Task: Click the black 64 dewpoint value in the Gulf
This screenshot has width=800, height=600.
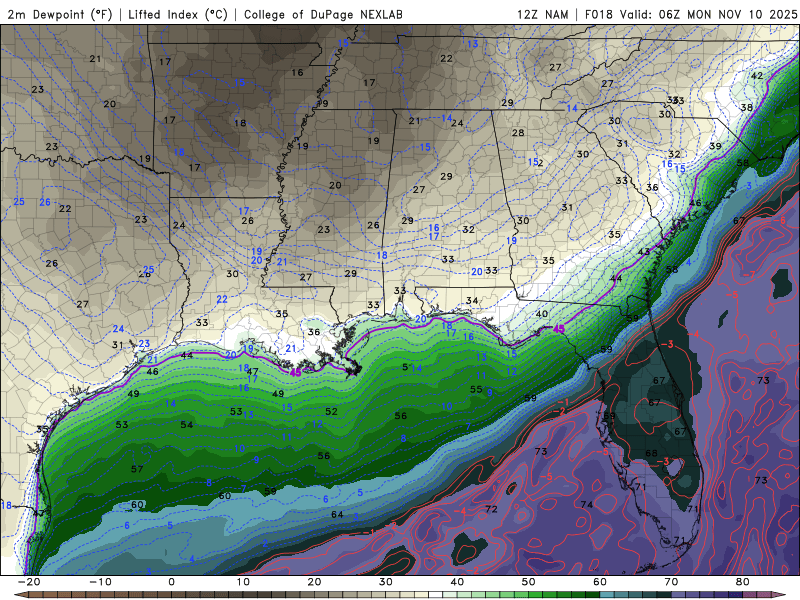Action: click(x=337, y=514)
